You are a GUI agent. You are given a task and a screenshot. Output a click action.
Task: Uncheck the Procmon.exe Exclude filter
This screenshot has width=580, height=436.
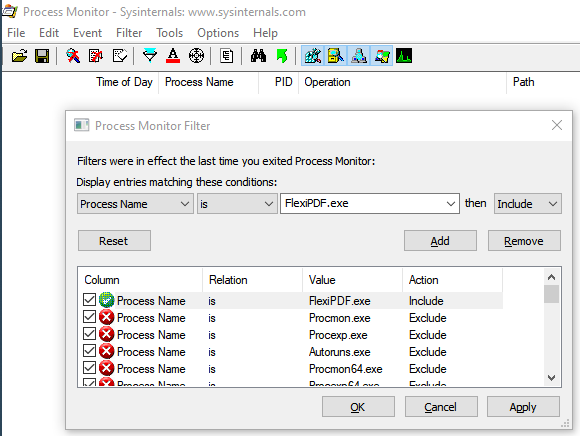[90, 317]
